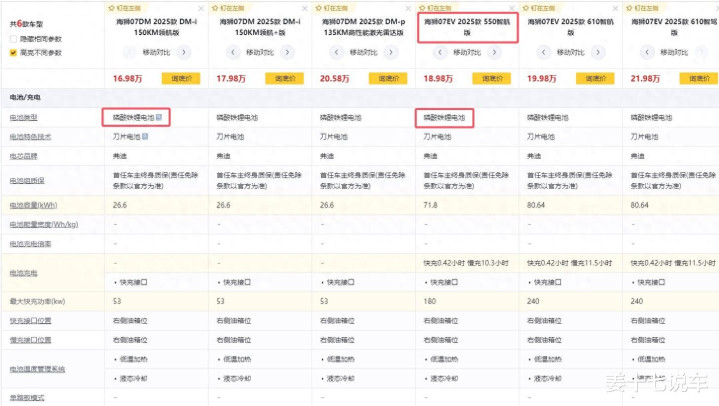The height and width of the screenshot is (406, 719).
Task: Remove the 16.98万 海狮07DM column with its X icon
Action: point(200,6)
